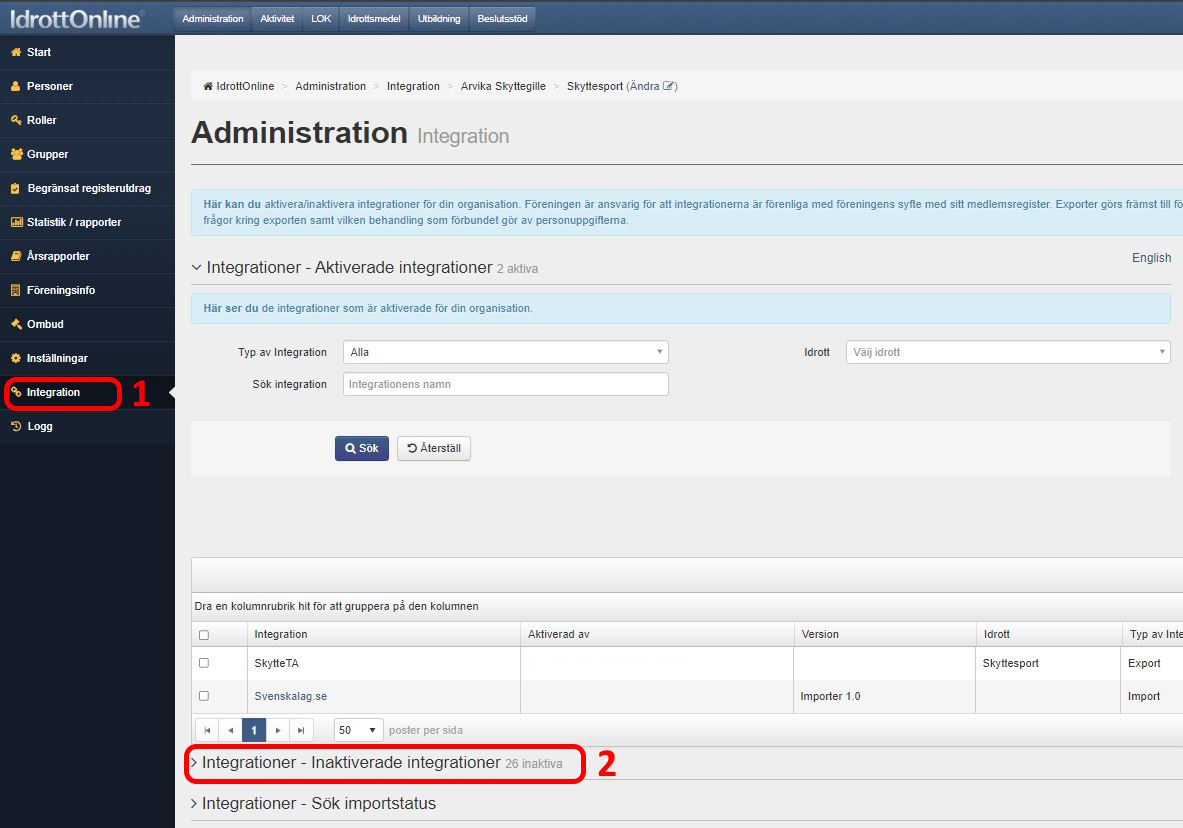
Task: Click the Personer person icon
Action: [16, 86]
